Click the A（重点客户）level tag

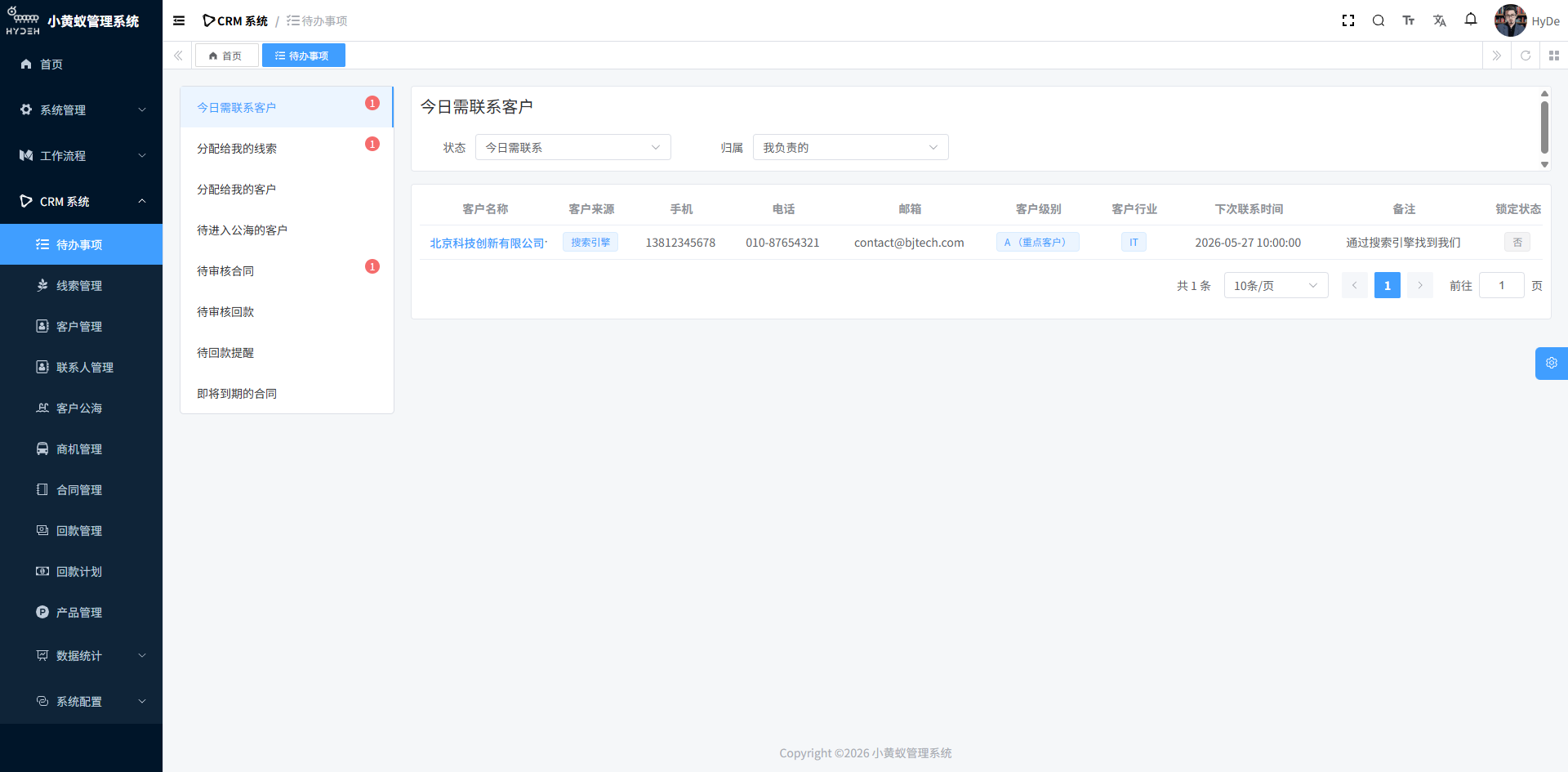(x=1038, y=242)
